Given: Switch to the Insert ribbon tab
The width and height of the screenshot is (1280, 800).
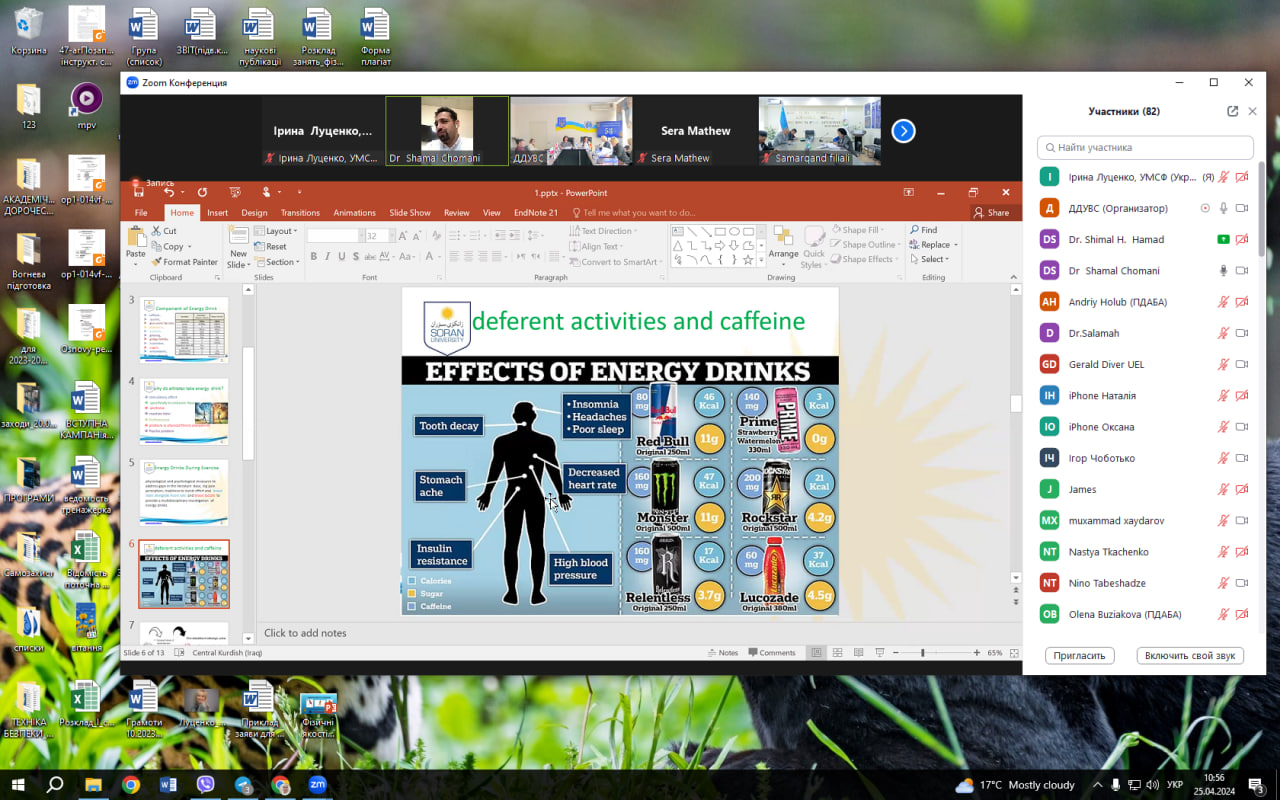Looking at the screenshot, I should [x=217, y=212].
